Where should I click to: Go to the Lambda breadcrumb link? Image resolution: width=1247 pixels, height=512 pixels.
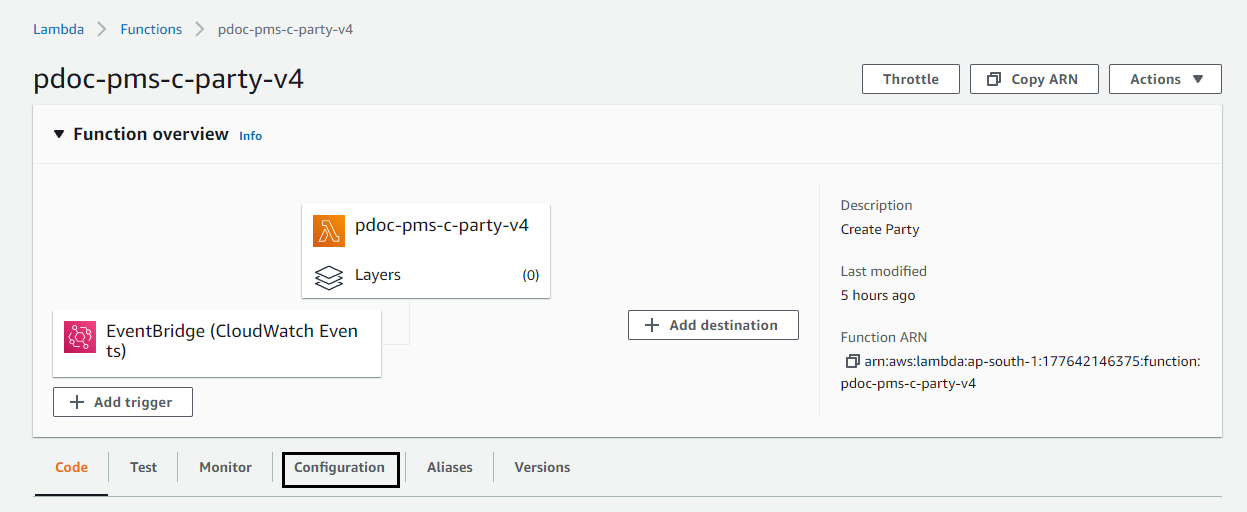pos(58,29)
